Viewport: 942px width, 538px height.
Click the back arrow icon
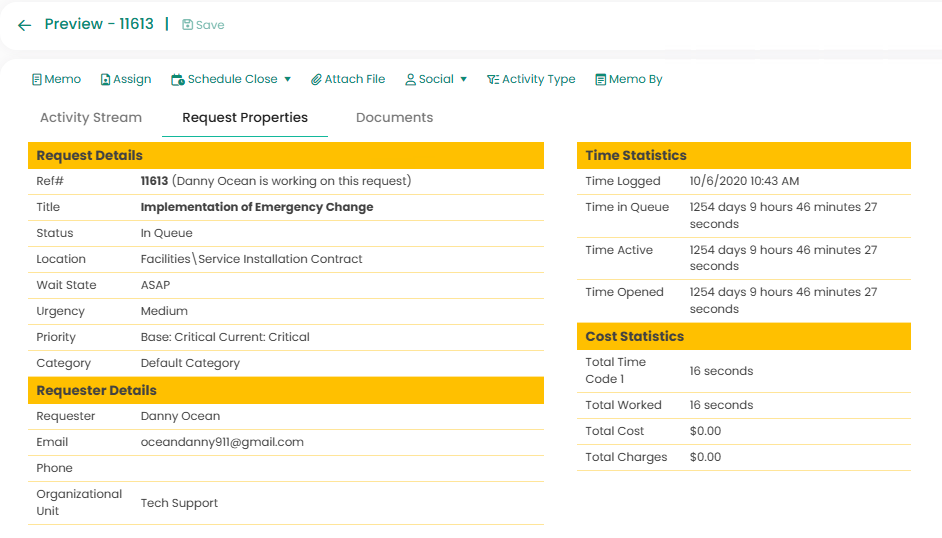click(24, 25)
